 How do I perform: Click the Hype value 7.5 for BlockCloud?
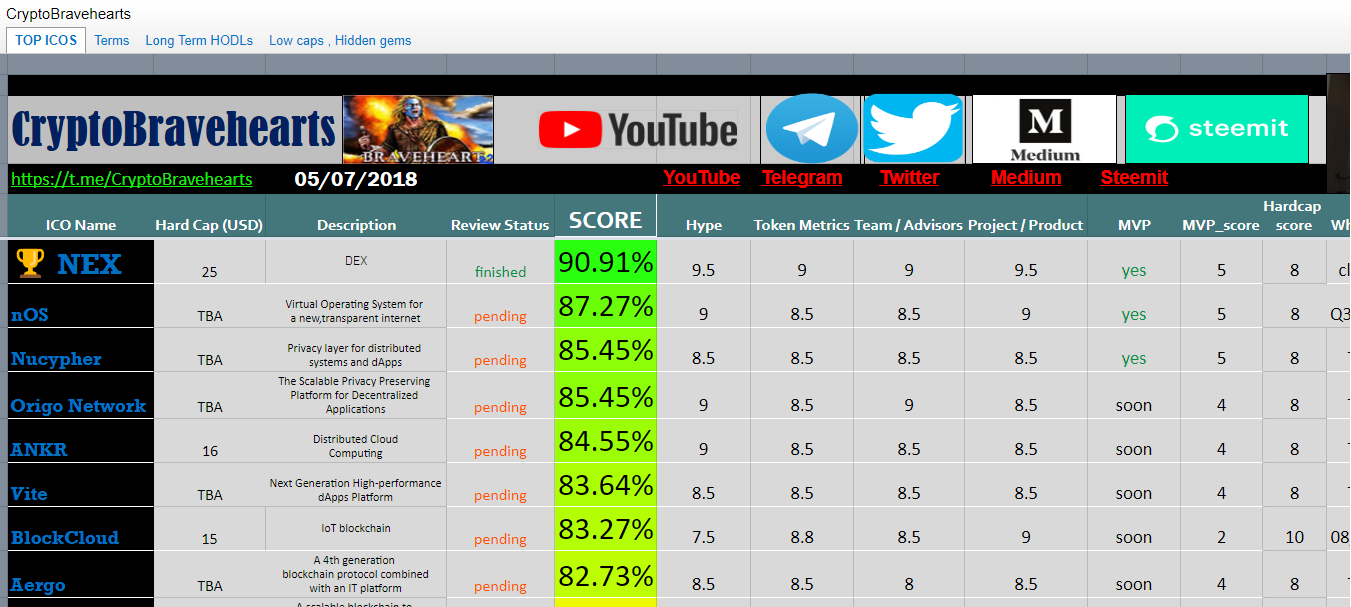[x=704, y=537]
